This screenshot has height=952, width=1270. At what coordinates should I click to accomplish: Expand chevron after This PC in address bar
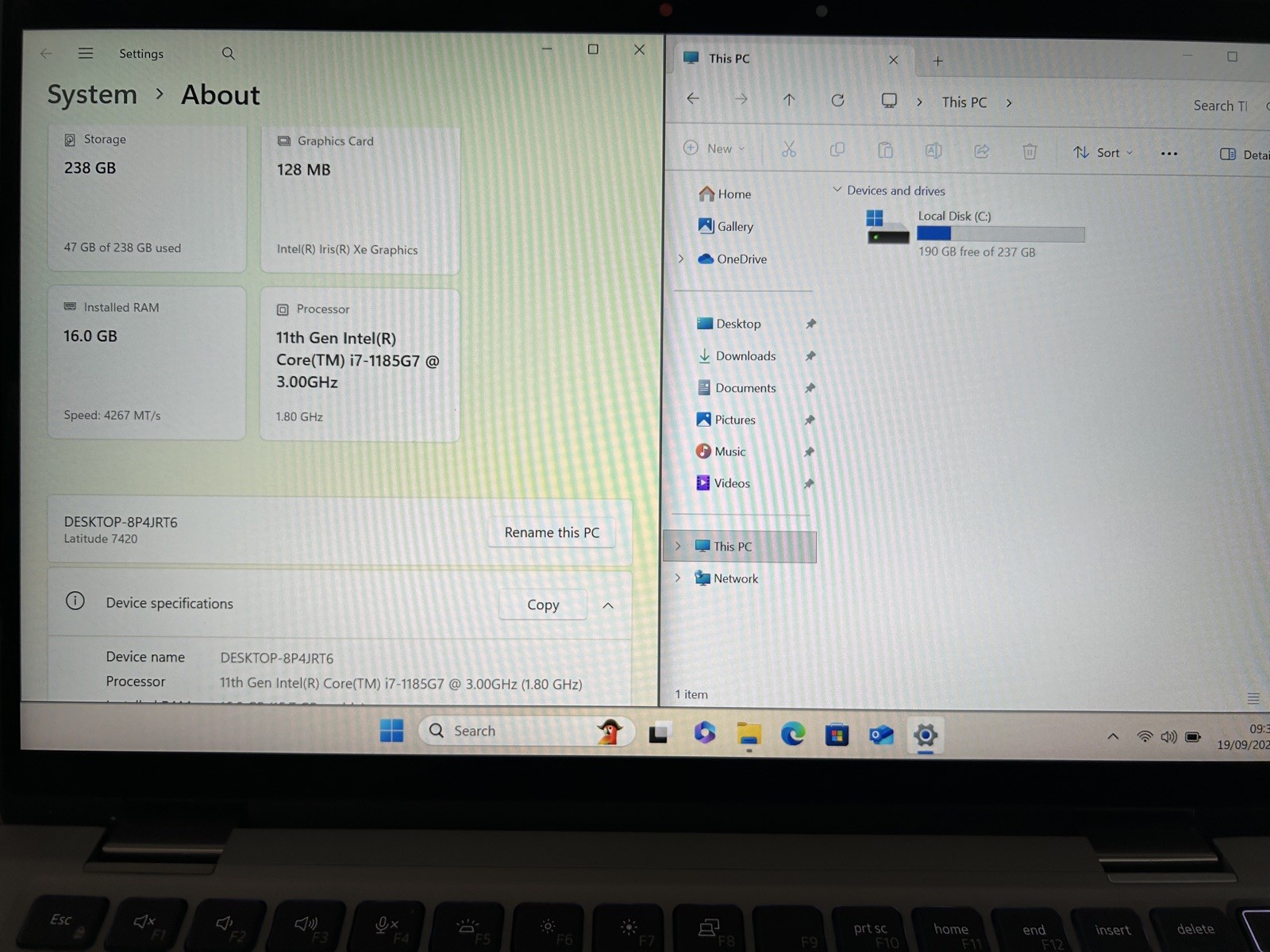[1009, 103]
